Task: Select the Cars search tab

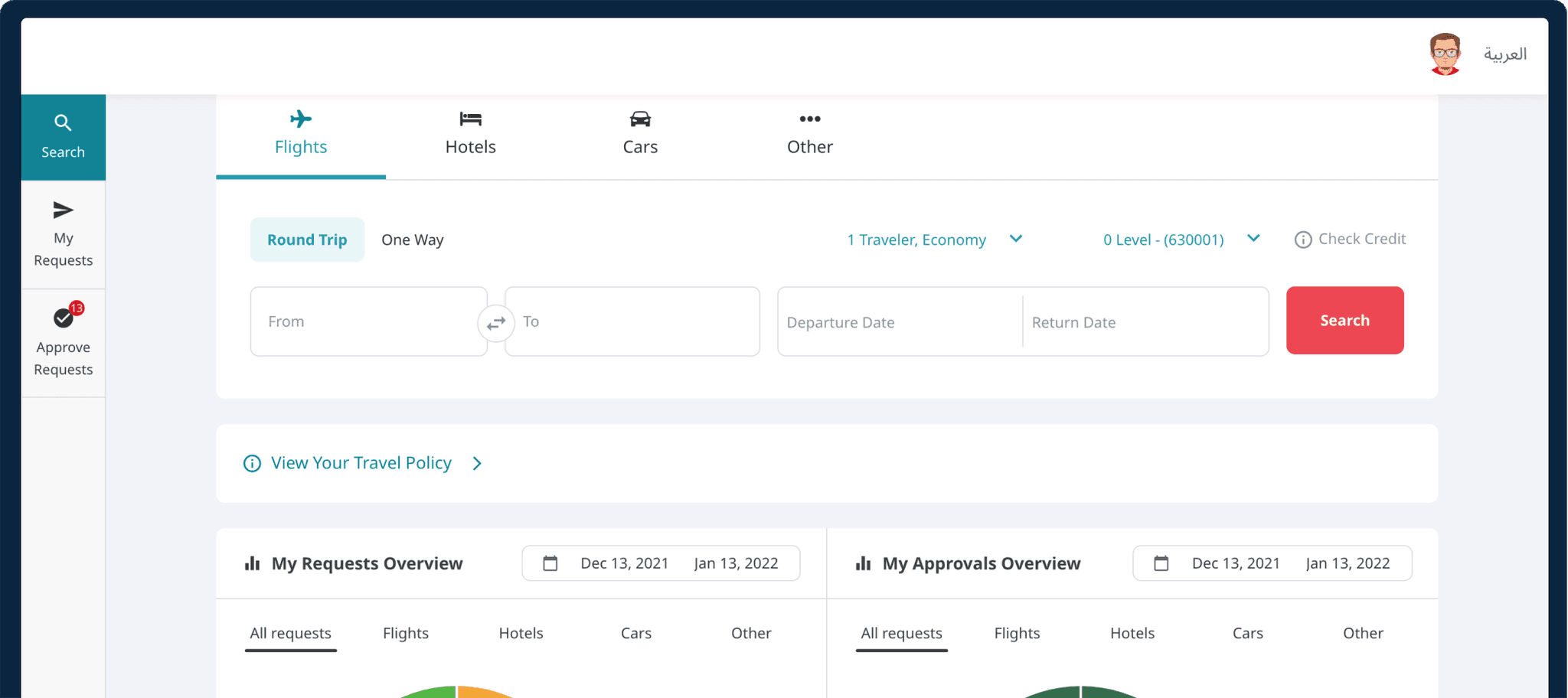Action: click(640, 136)
